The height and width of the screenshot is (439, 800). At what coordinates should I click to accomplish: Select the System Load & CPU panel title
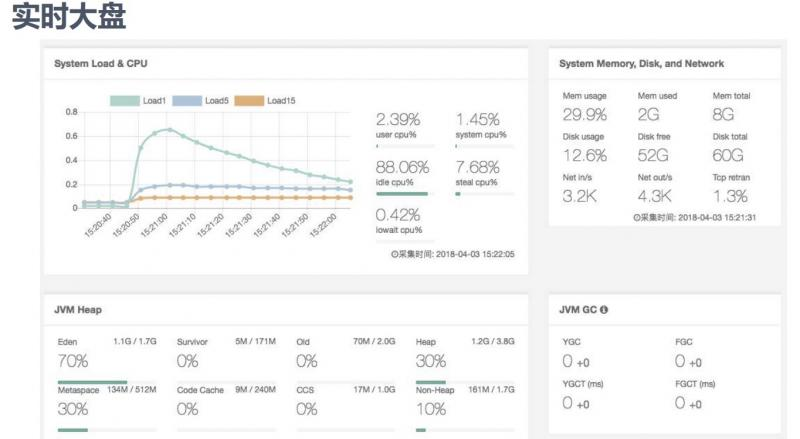coord(103,64)
